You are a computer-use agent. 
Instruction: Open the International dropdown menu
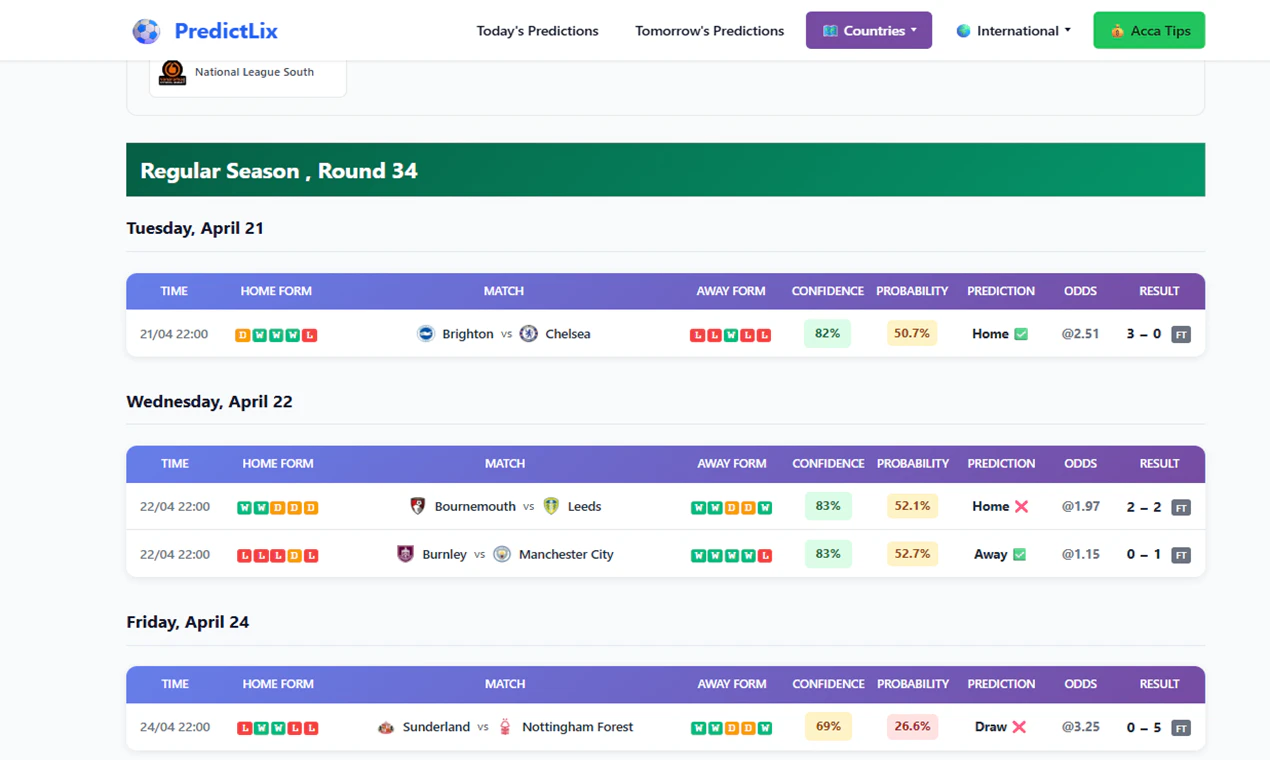pos(1013,31)
